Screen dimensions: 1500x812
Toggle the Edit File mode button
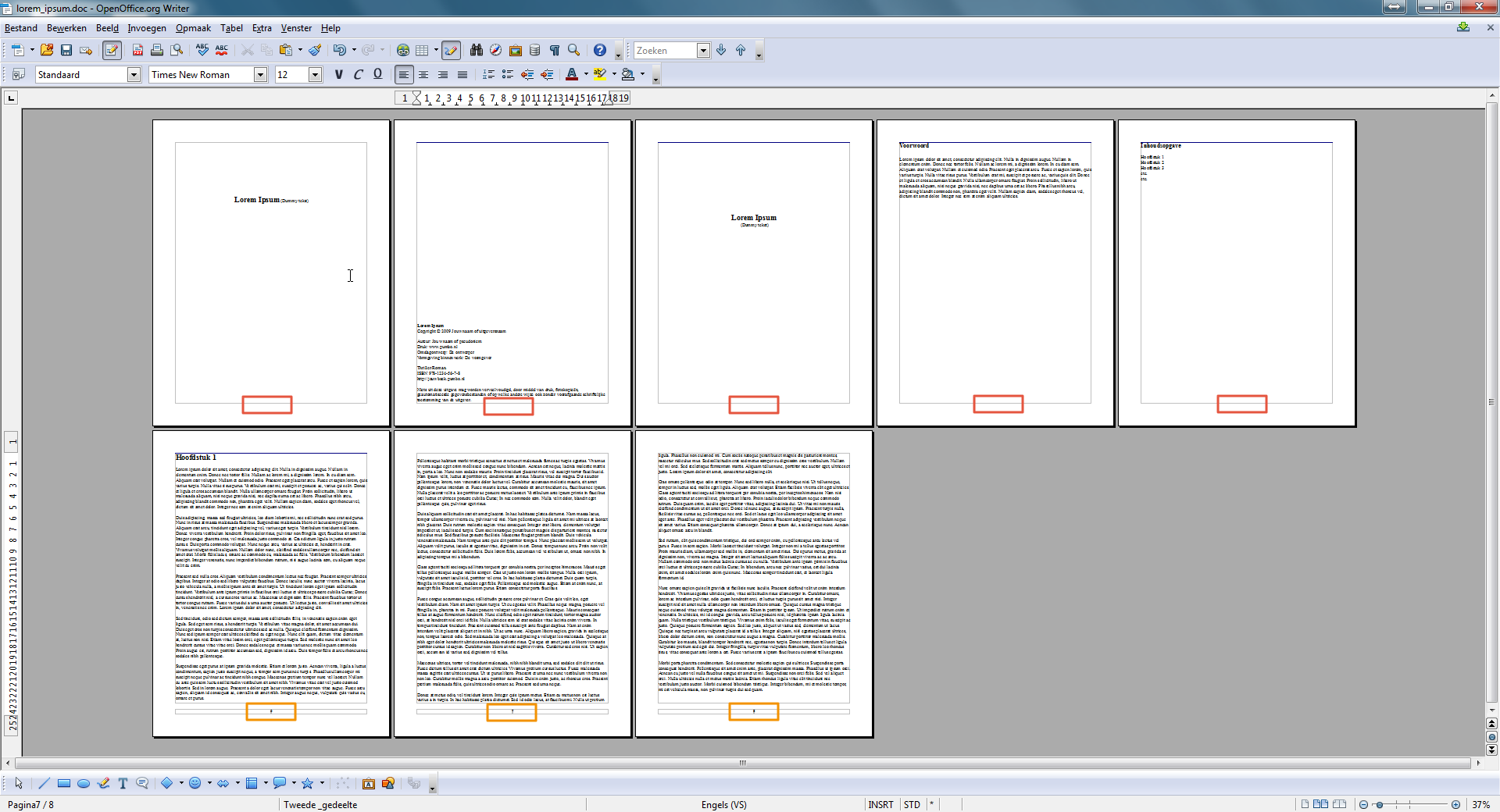[x=112, y=50]
